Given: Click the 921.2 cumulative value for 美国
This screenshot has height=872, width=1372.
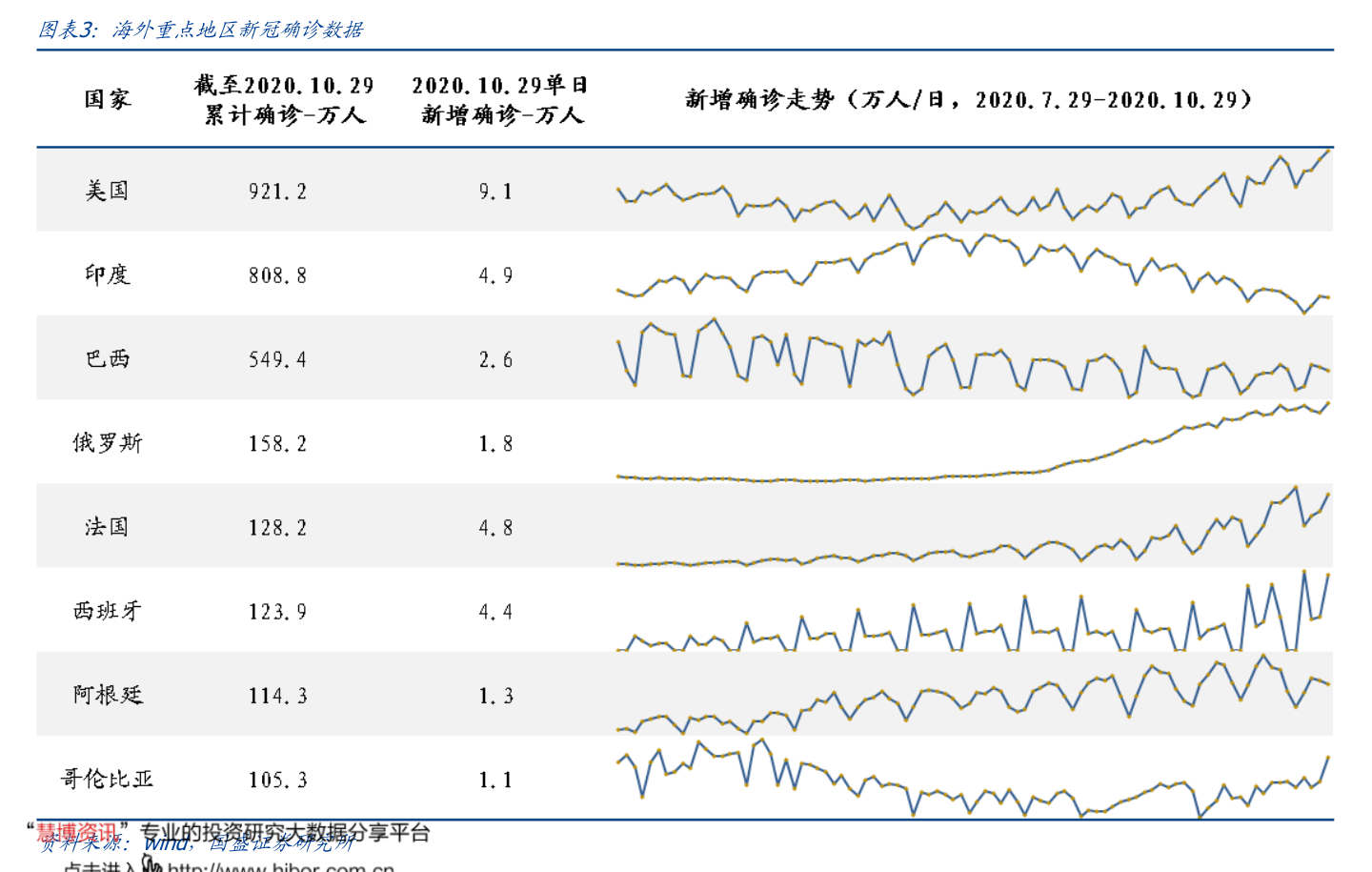Looking at the screenshot, I should pos(277,192).
